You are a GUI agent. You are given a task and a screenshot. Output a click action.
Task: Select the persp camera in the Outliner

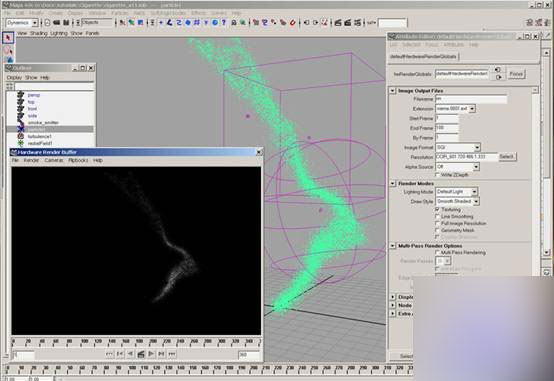point(34,95)
